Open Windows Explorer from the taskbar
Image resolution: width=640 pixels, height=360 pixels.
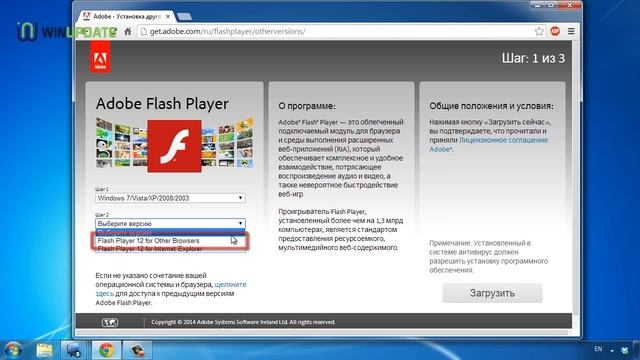click(x=44, y=350)
